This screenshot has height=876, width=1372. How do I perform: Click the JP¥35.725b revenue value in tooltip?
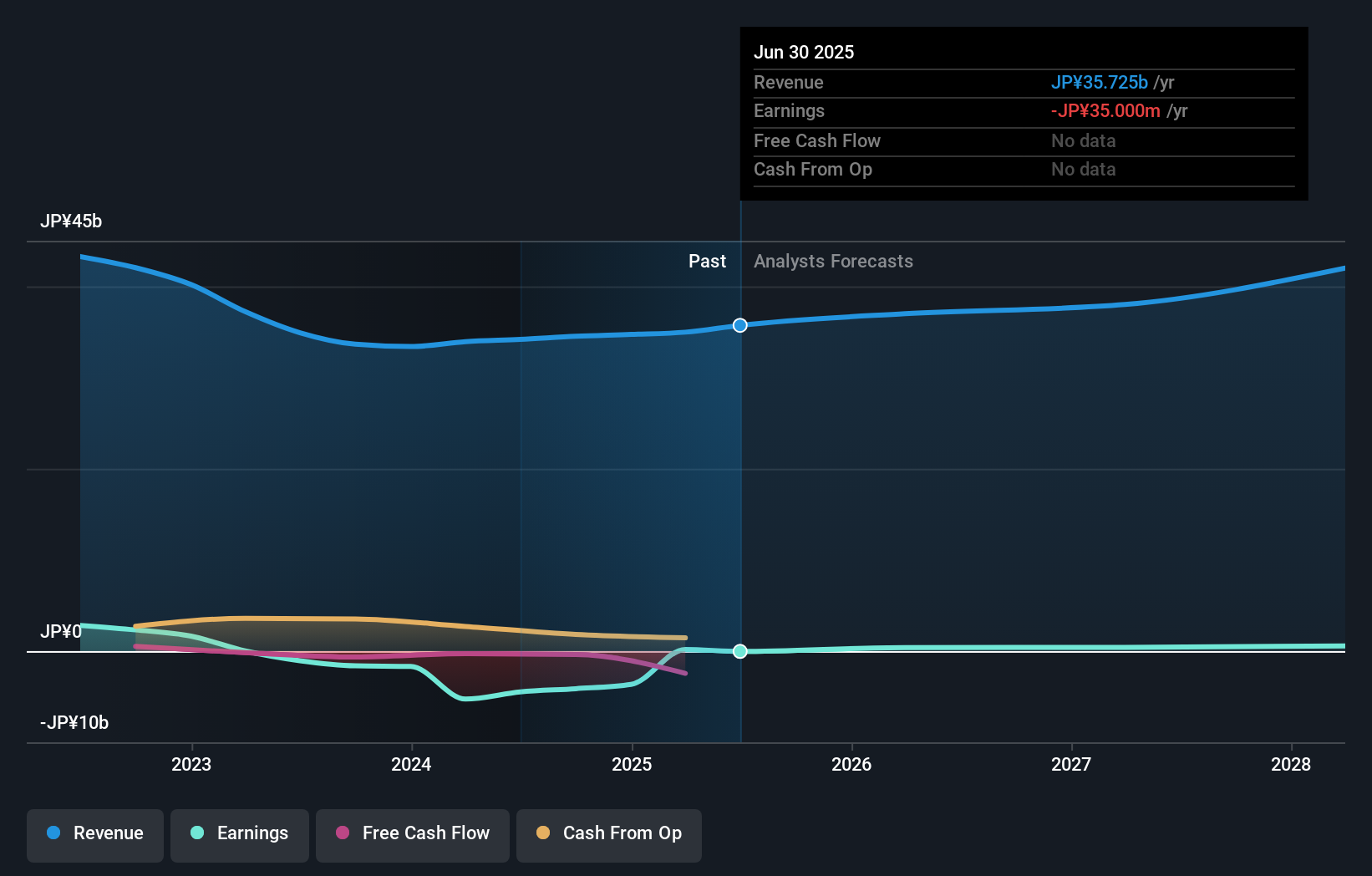[1100, 83]
